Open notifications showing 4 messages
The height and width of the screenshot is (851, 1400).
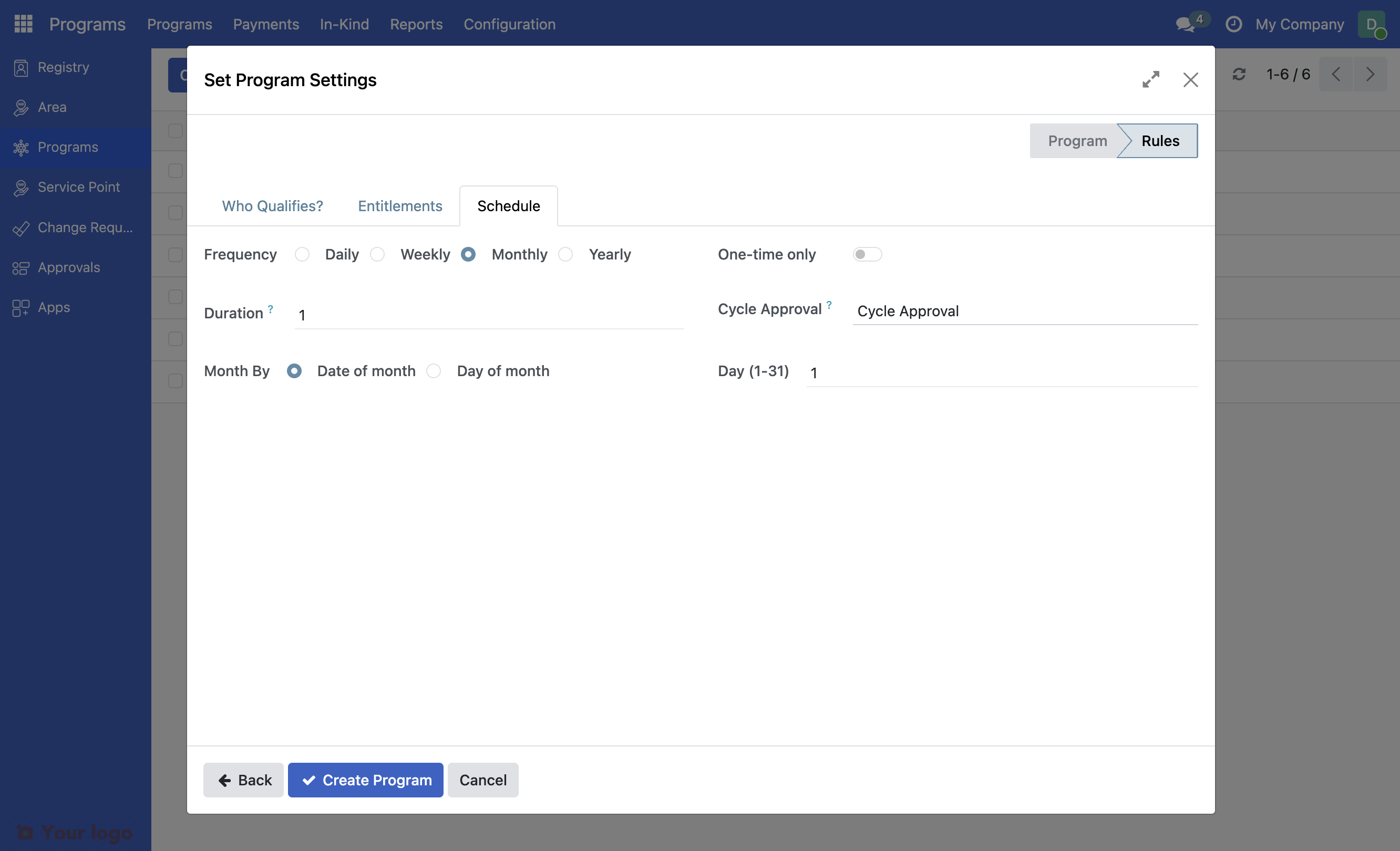tap(1185, 25)
